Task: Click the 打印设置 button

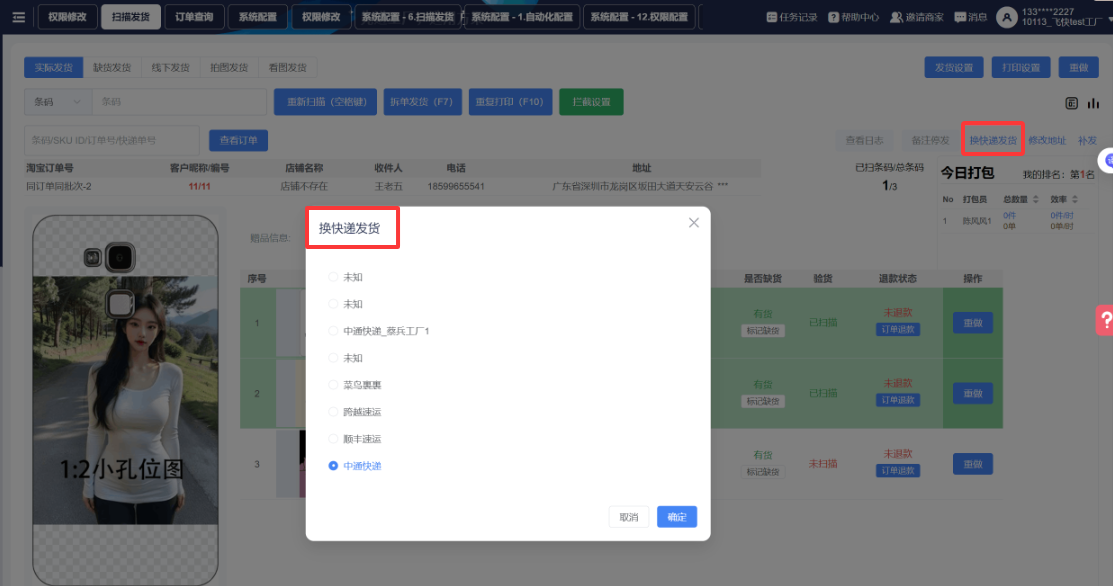Action: click(x=1021, y=67)
